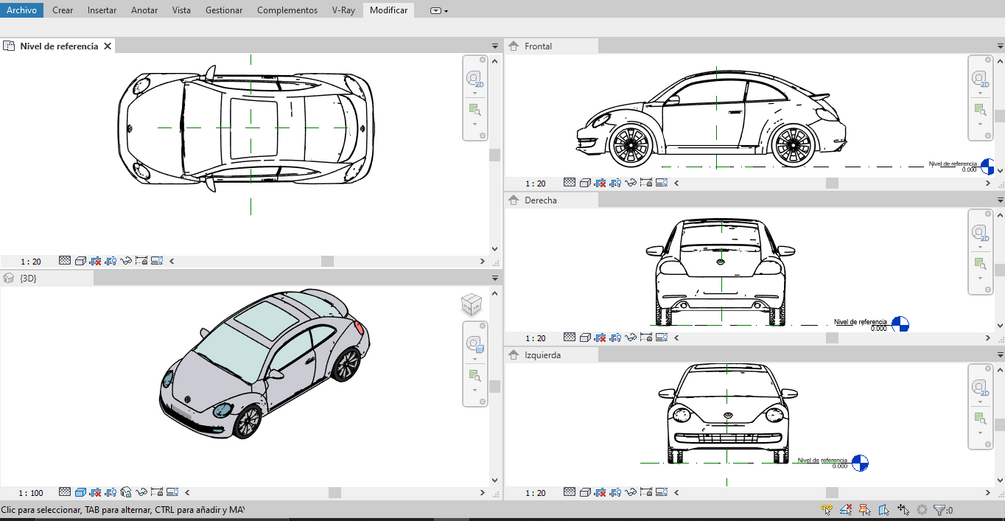Click horizontal scrollbar thumb in Frontal view
This screenshot has height=521, width=1005.
(x=832, y=183)
